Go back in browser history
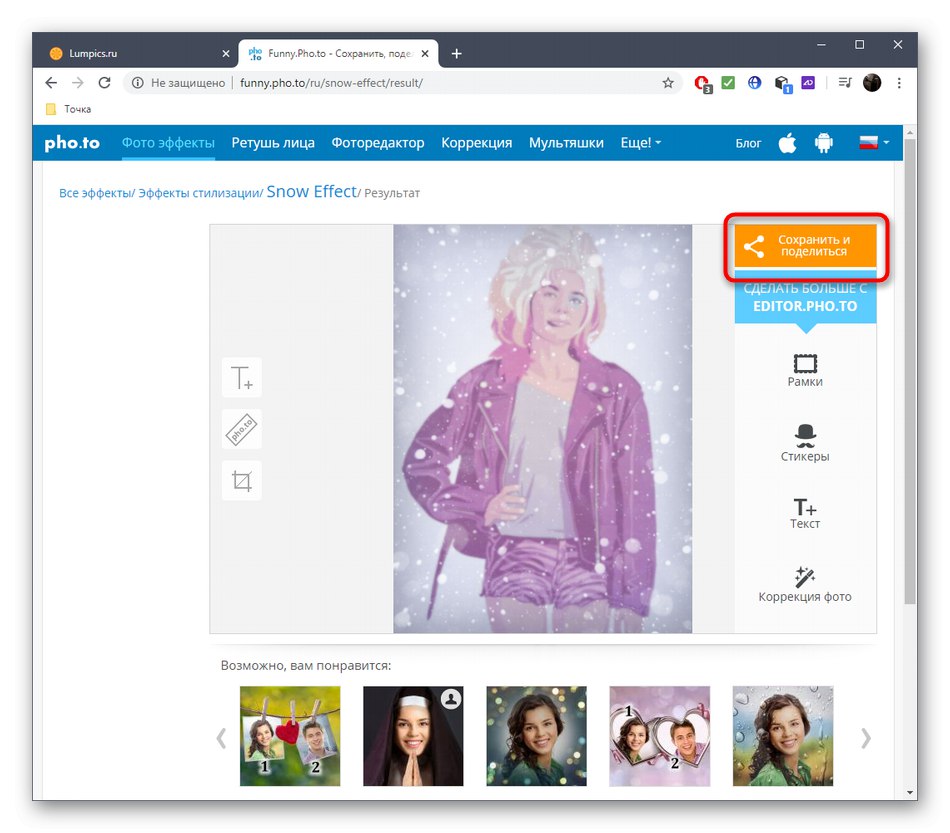Screen dimensions: 950x833 pos(51,83)
